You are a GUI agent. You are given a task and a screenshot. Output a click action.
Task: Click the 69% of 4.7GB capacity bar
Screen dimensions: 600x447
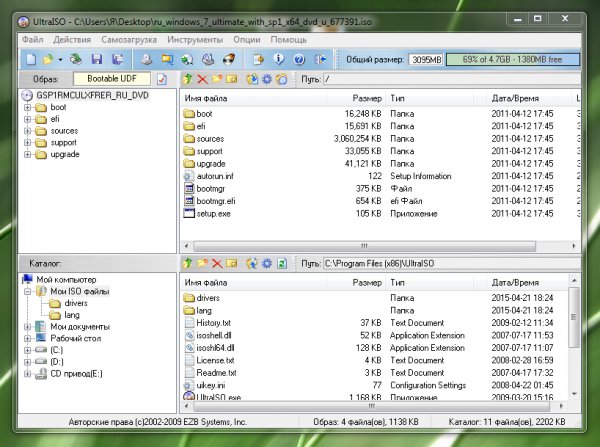click(x=512, y=59)
